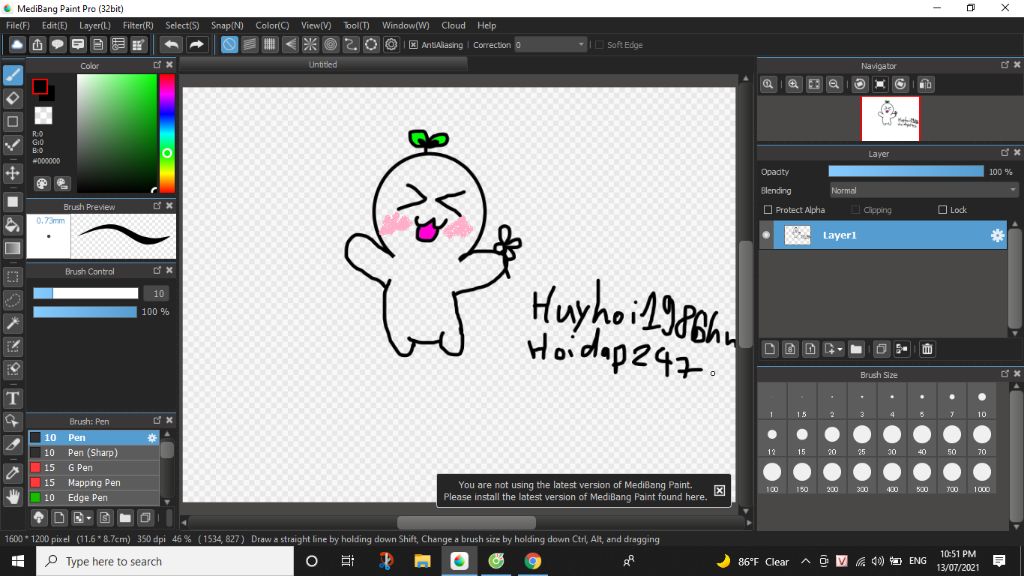1024x576 pixels.
Task: Select the Lasso tool
Action: (x=12, y=300)
